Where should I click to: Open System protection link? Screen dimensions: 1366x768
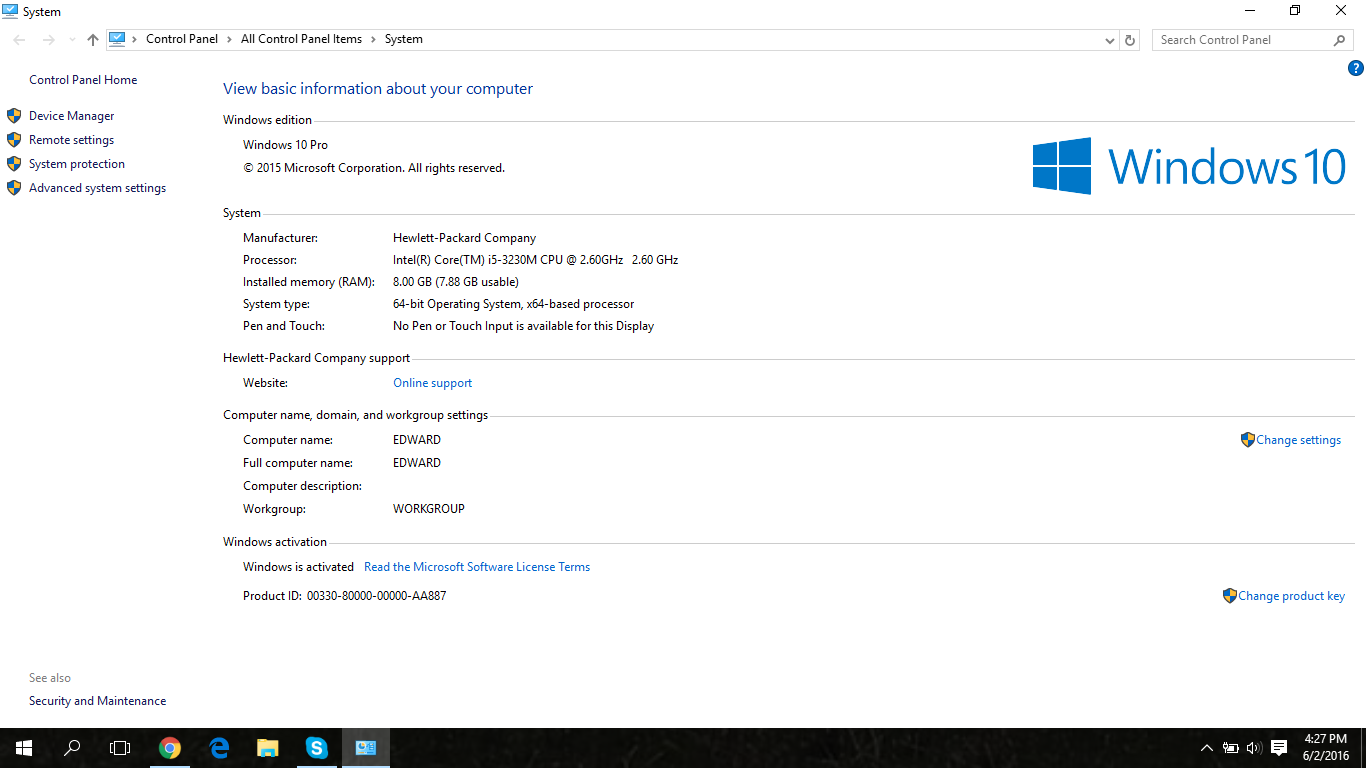(x=77, y=164)
